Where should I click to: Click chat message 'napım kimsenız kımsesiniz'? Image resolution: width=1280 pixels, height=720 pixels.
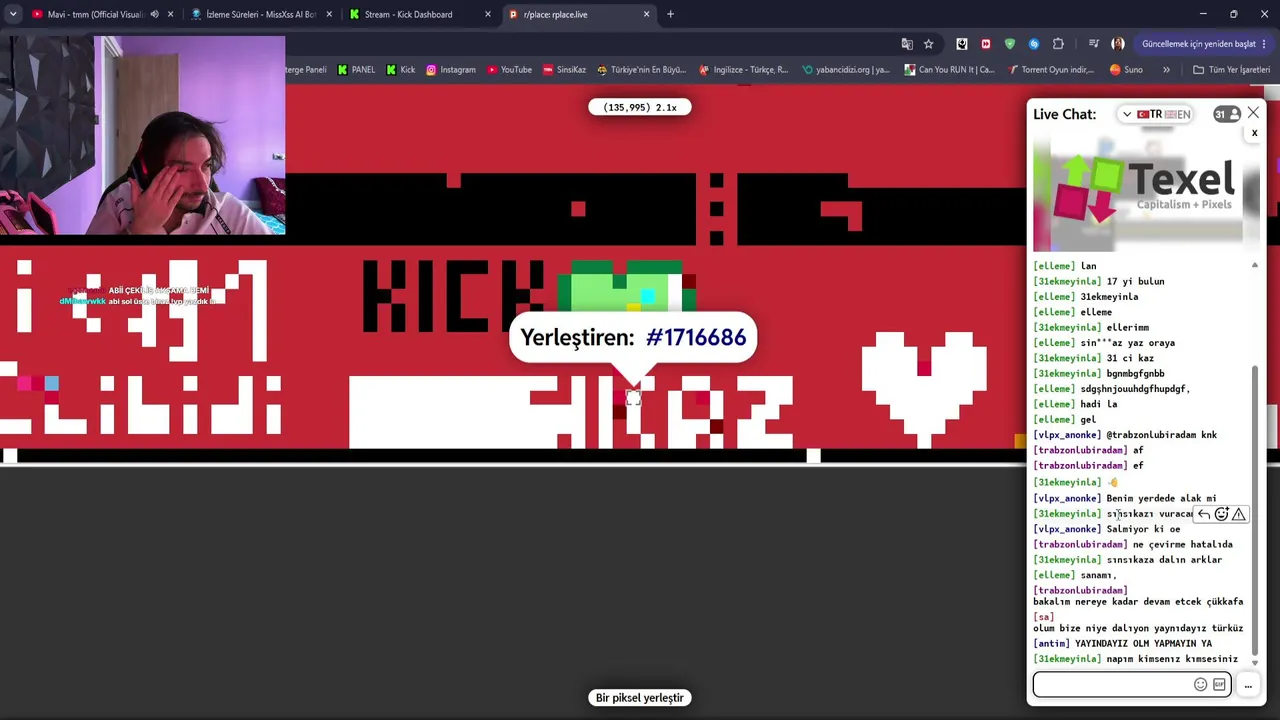(1172, 660)
